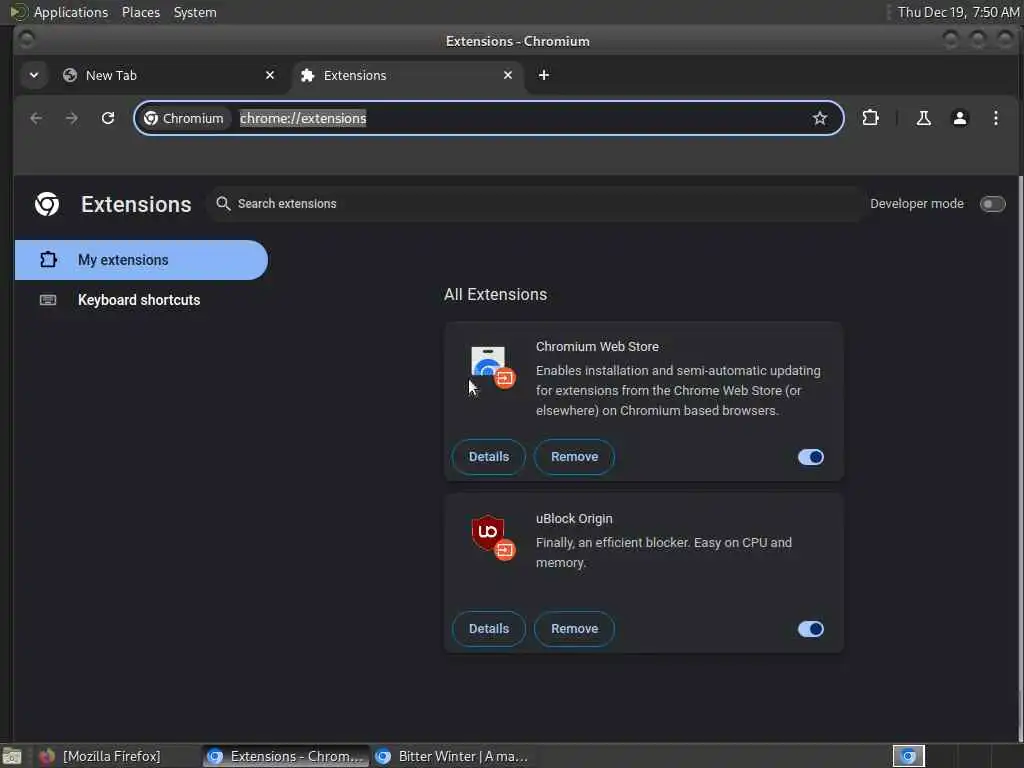Viewport: 1024px width, 768px height.
Task: Open a new tab with plus button
Action: pos(543,75)
